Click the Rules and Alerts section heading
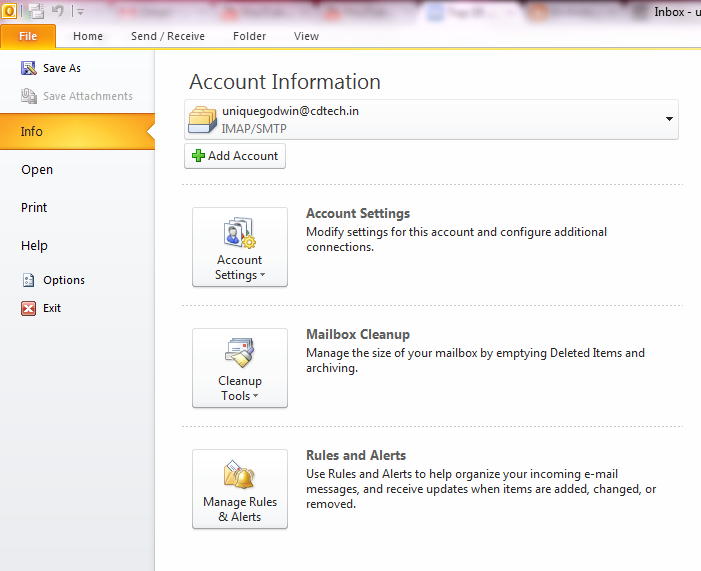Image resolution: width=701 pixels, height=571 pixels. point(356,455)
